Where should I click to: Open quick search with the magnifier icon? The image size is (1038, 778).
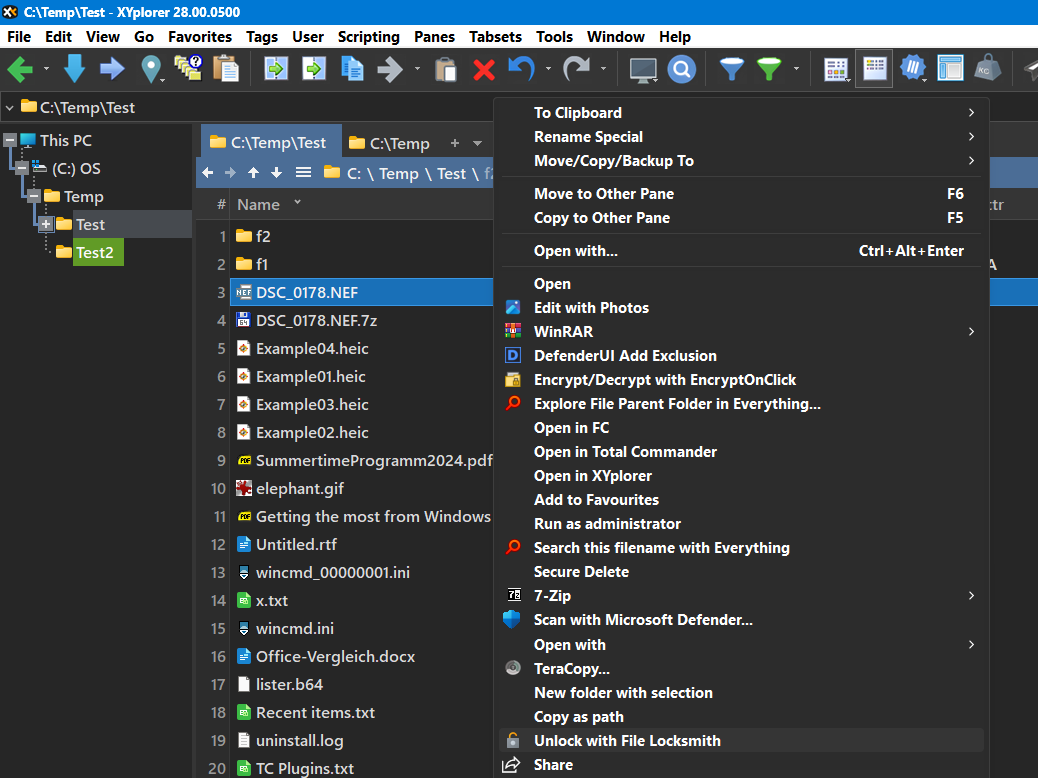pyautogui.click(x=681, y=68)
